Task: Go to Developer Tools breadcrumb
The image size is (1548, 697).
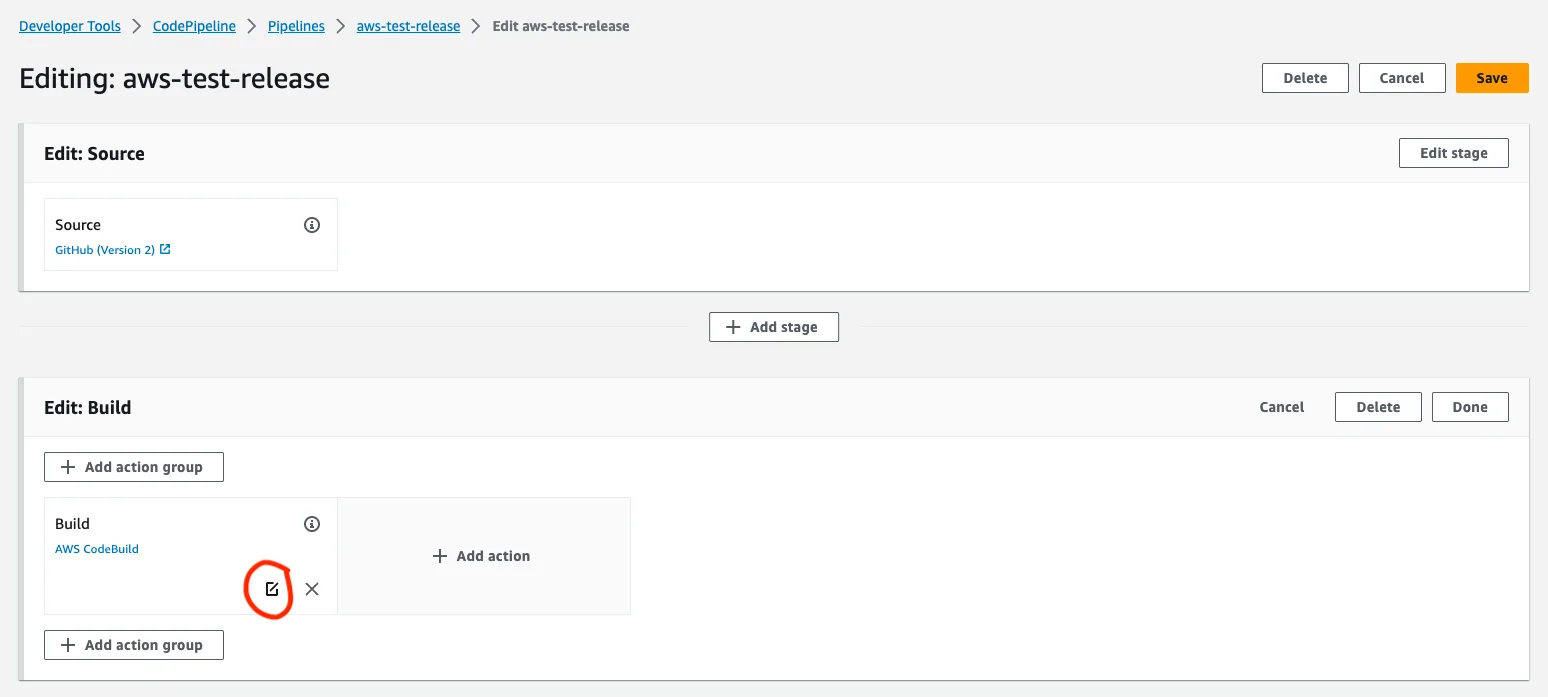Action: click(x=70, y=26)
